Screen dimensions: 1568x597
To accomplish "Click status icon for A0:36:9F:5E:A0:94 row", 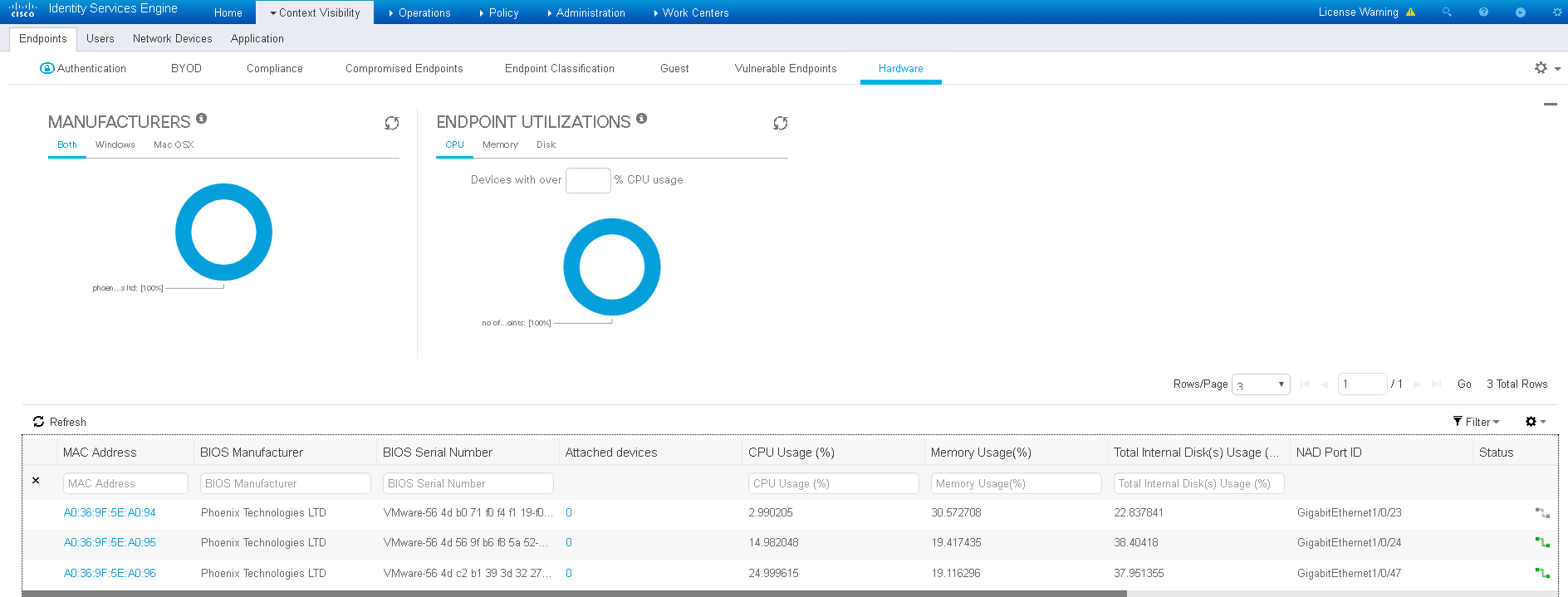I will (1542, 513).
